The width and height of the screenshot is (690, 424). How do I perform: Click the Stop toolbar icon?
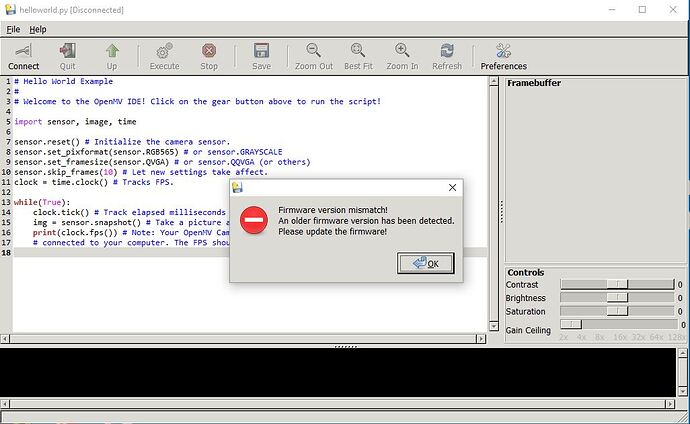point(209,51)
